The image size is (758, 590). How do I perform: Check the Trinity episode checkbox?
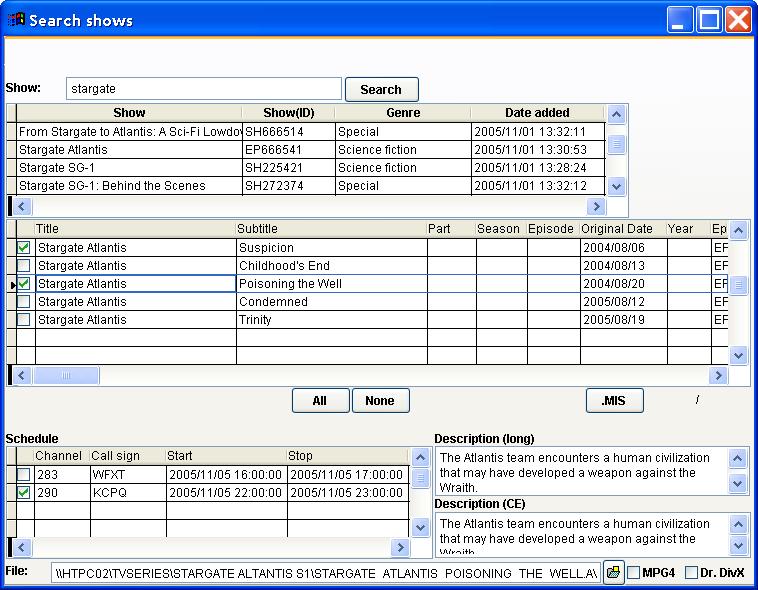tap(23, 320)
